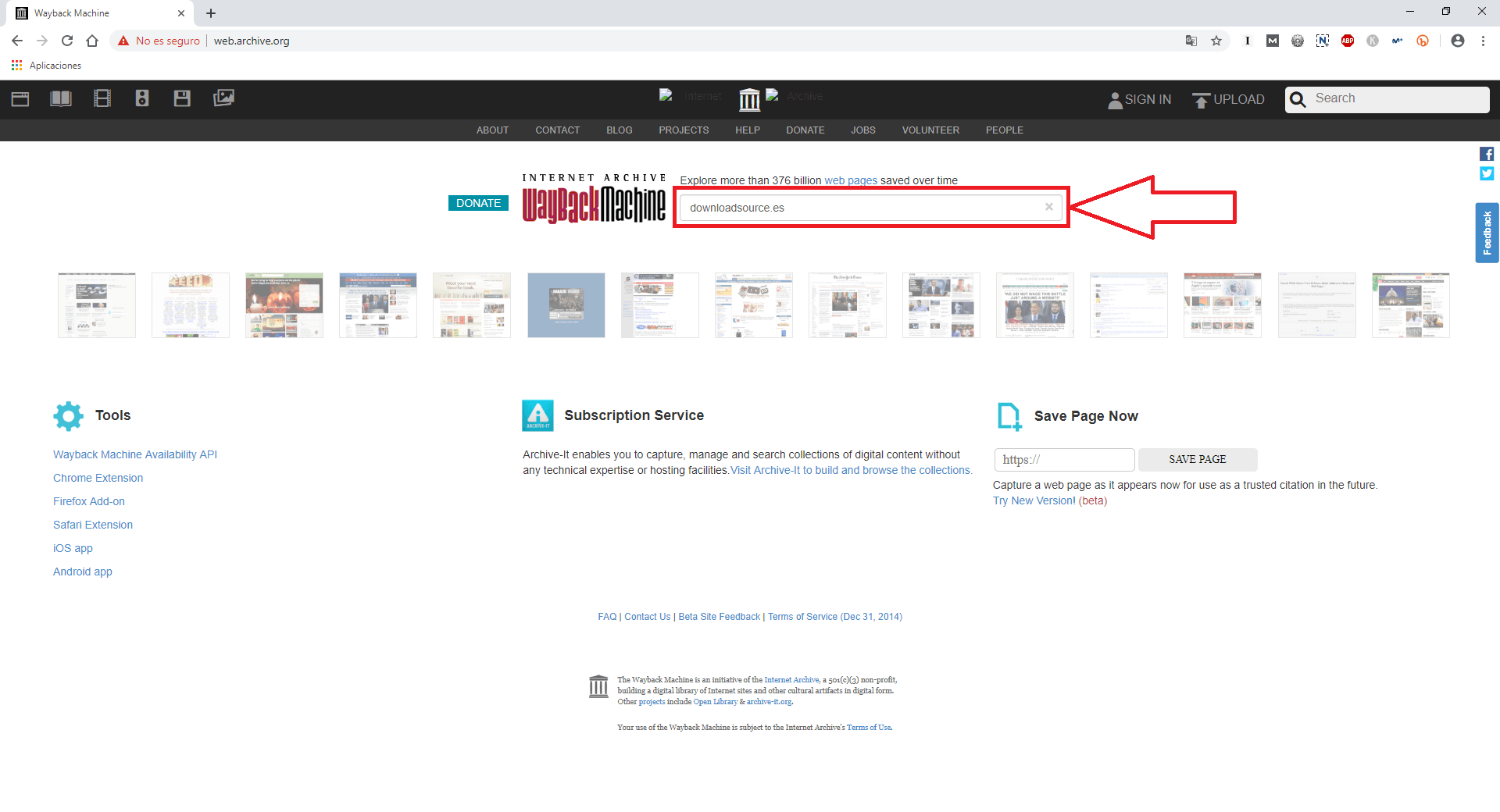Open Beta Site Feedback link
Image resolution: width=1500 pixels, height=812 pixels.
[x=719, y=617]
